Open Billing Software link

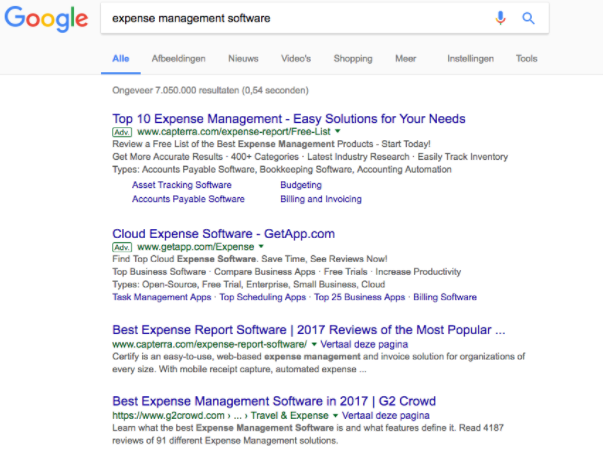click(445, 297)
